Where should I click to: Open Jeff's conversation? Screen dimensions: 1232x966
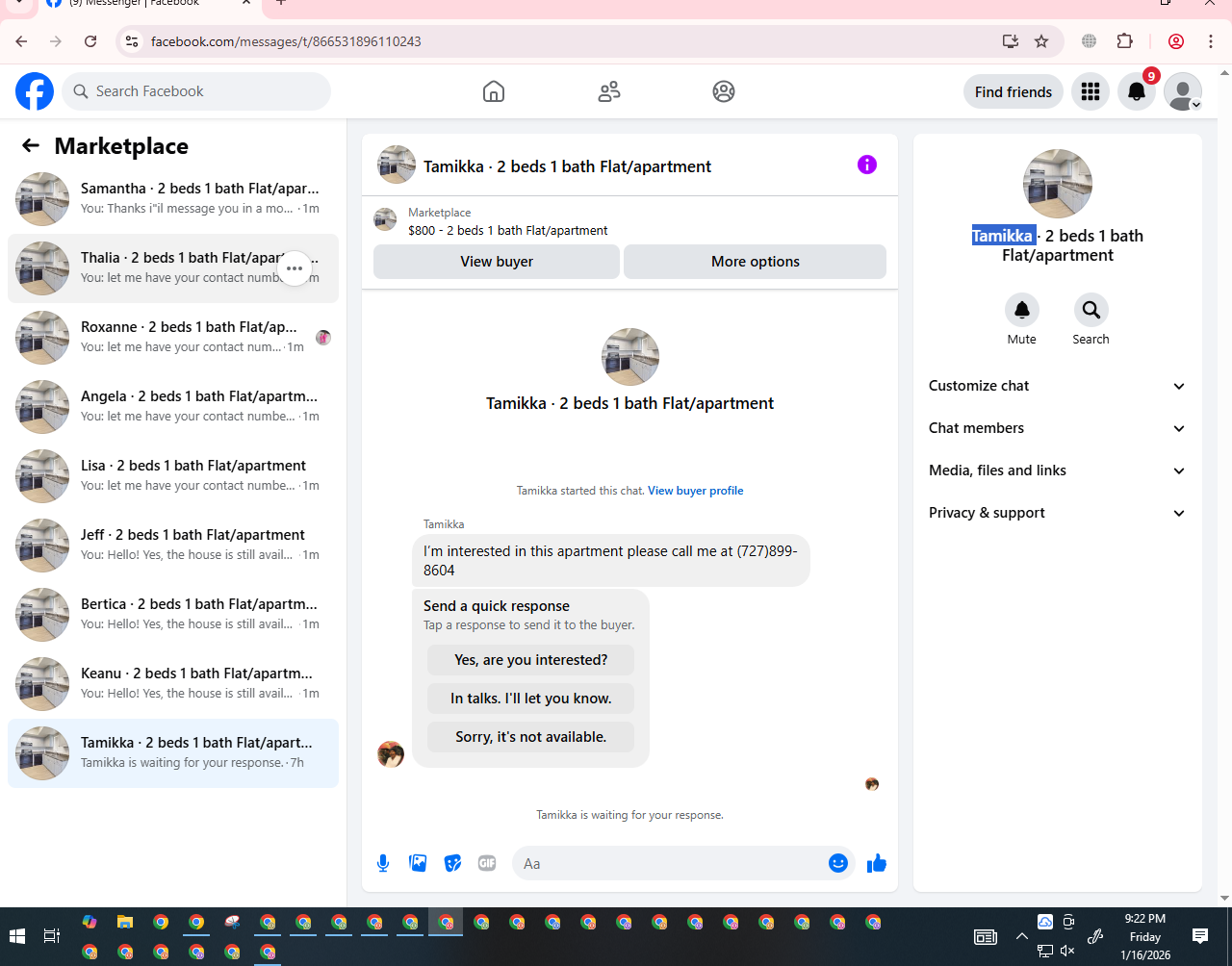[173, 546]
